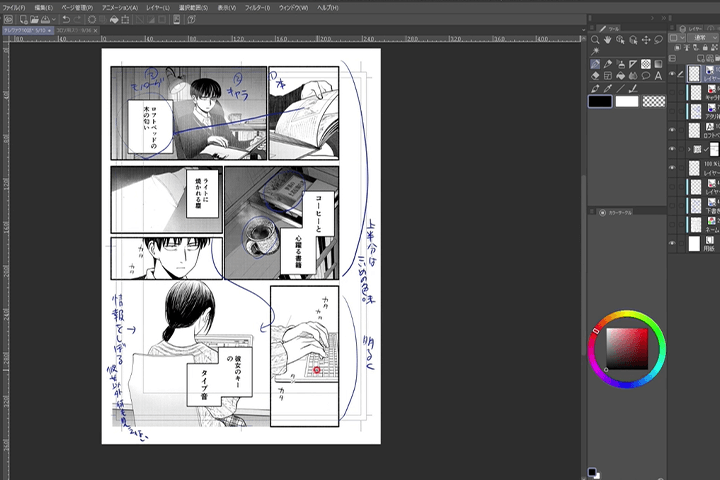Open the ファイル(F) menu

coord(14,8)
